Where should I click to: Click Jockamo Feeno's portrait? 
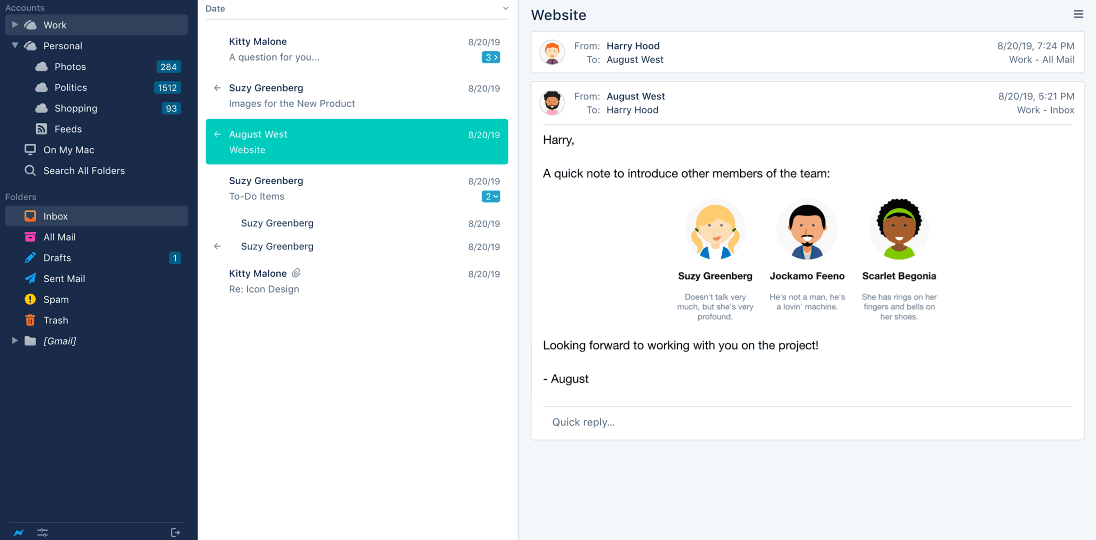[x=807, y=229]
